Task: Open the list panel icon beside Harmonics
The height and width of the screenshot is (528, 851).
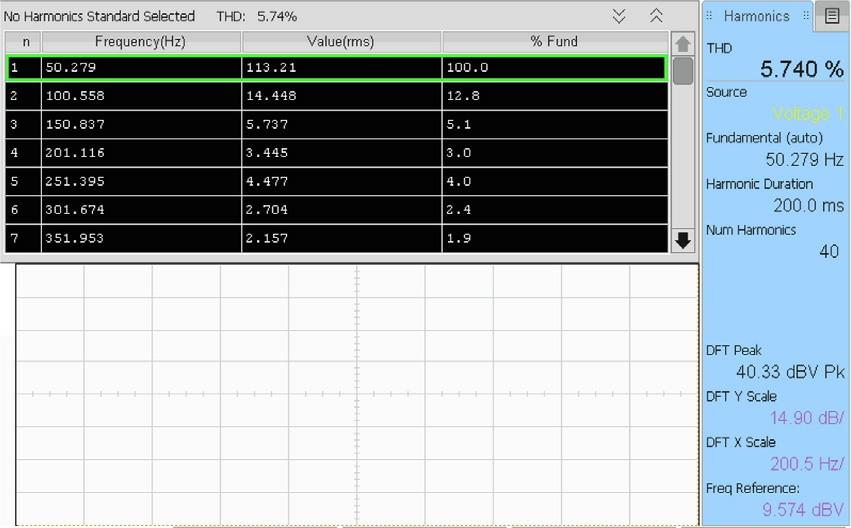Action: [831, 15]
